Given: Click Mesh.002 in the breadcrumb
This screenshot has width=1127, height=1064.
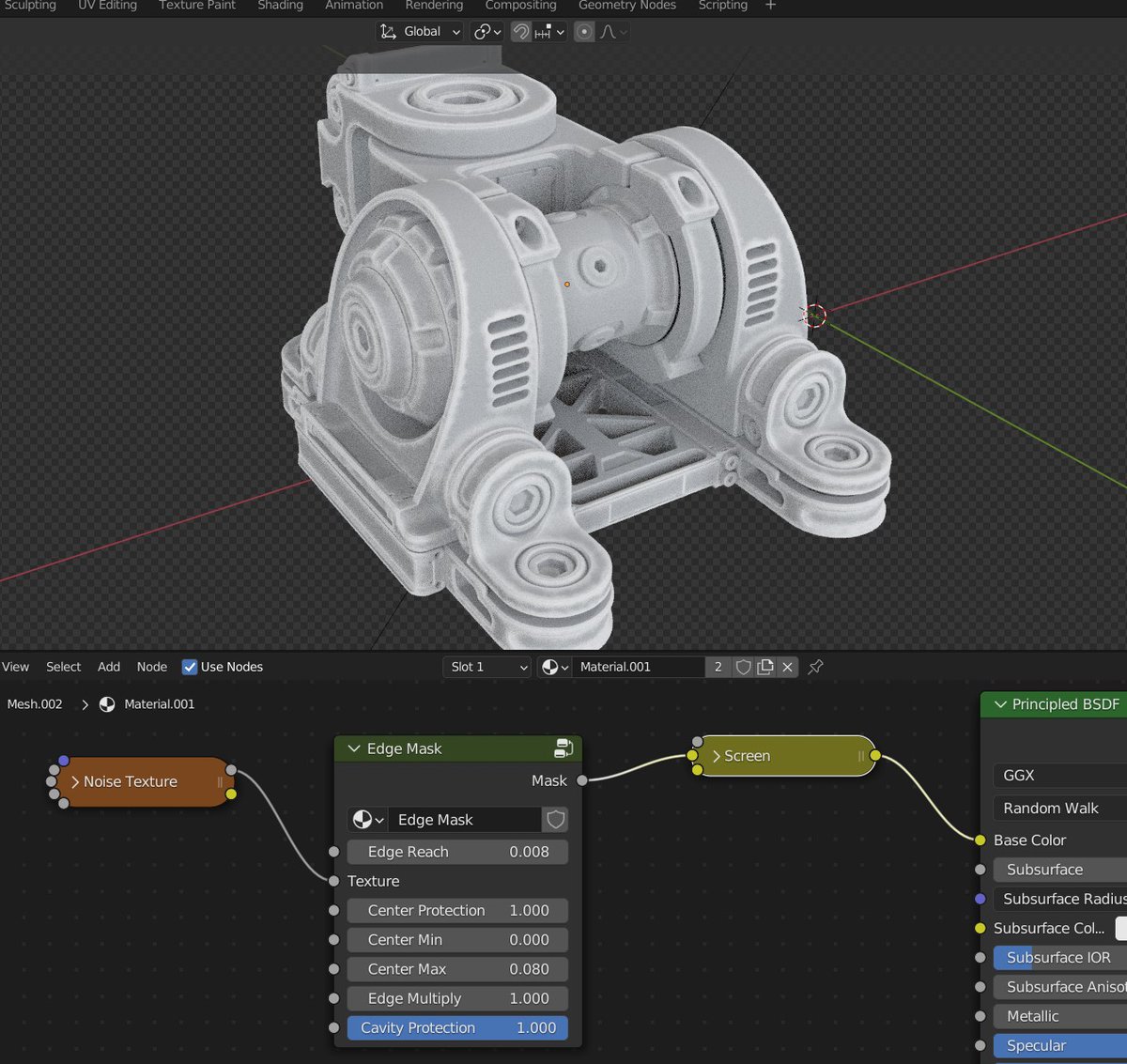Looking at the screenshot, I should click(x=35, y=704).
